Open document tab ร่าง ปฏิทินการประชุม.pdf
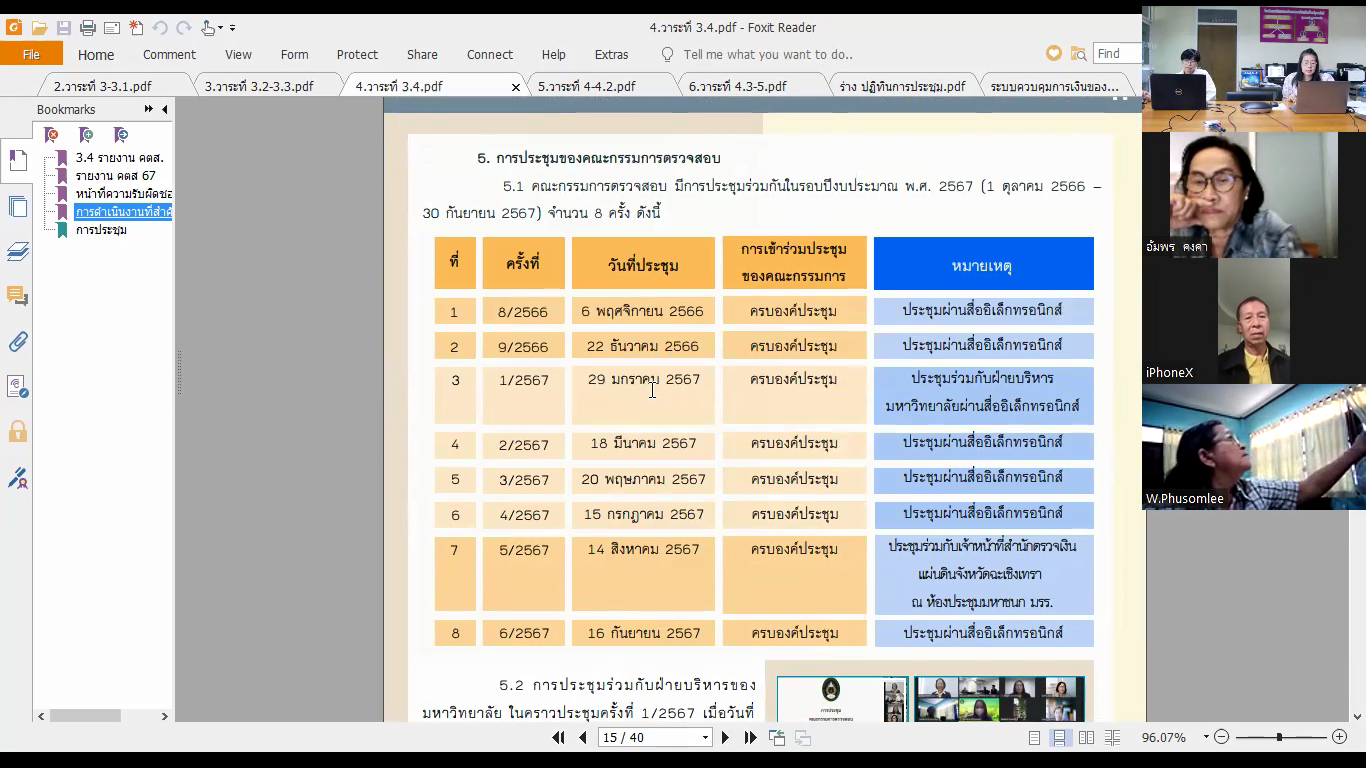 pos(902,86)
